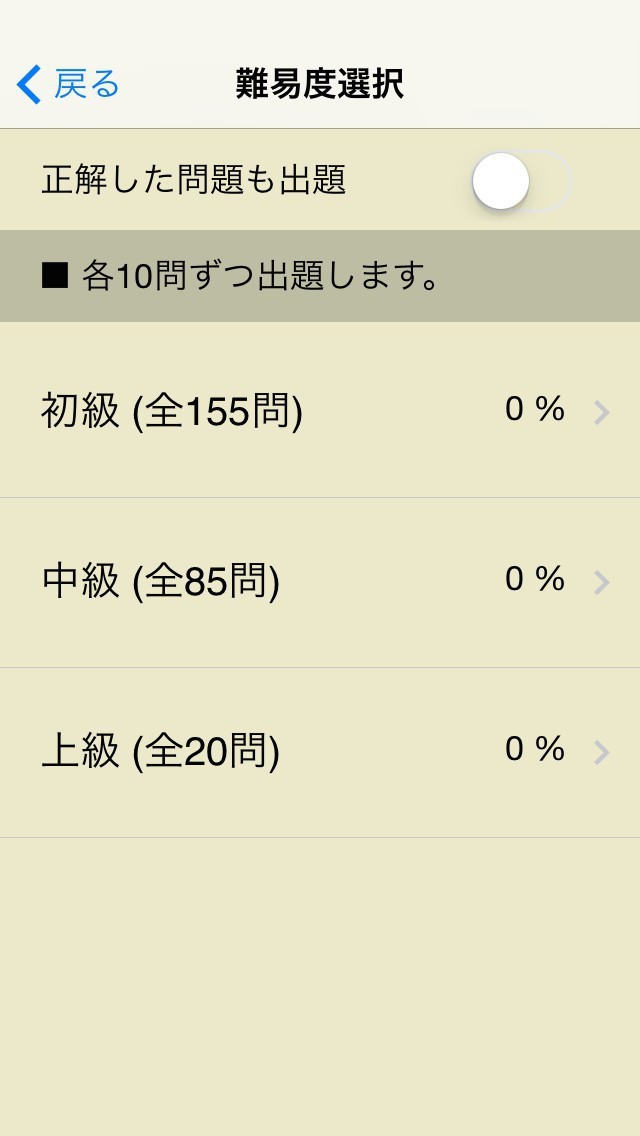
Task: Tap the 各10問ずつ出題します section header
Action: point(262,276)
